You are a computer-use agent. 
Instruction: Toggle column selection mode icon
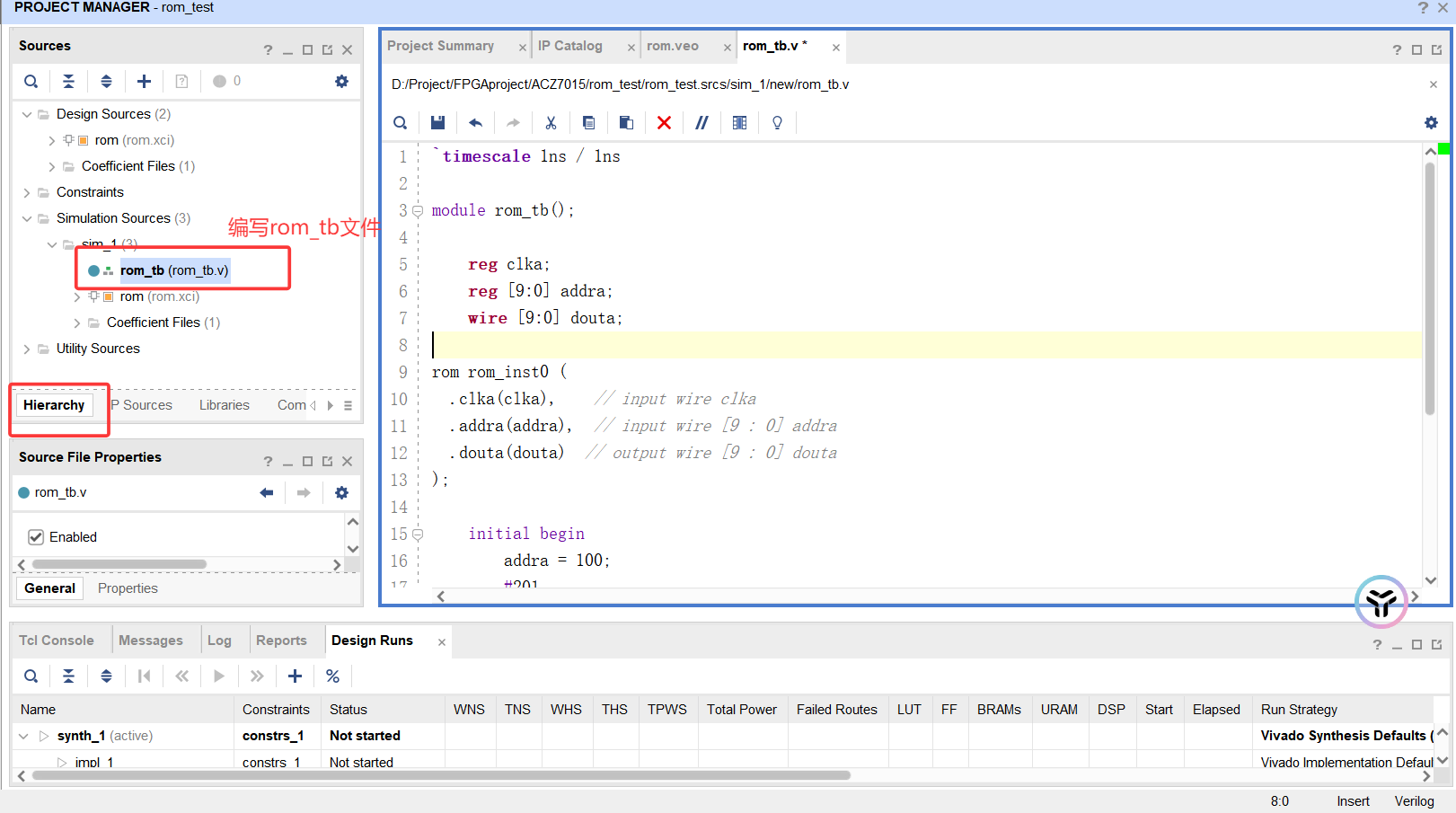[739, 123]
